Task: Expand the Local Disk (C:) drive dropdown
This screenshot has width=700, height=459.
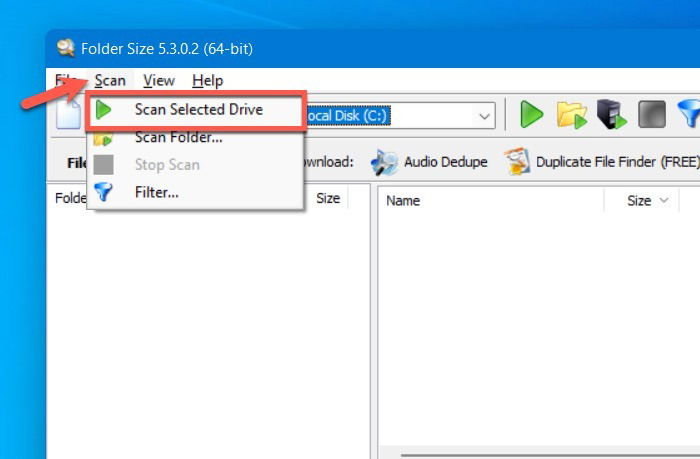Action: 484,116
